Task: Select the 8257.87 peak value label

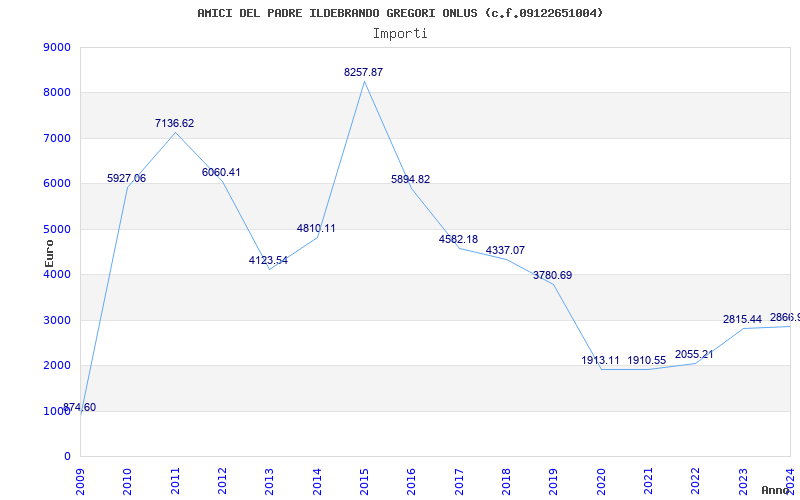Action: tap(363, 72)
